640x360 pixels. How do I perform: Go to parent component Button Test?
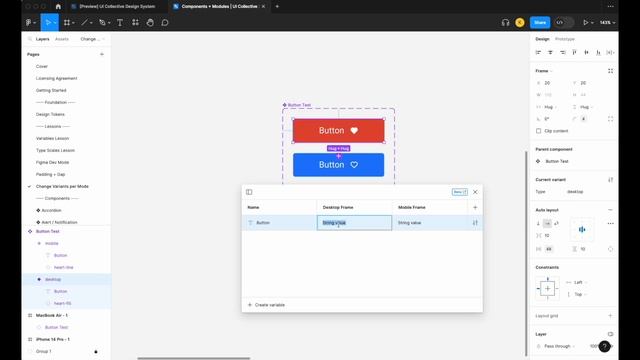(x=557, y=161)
